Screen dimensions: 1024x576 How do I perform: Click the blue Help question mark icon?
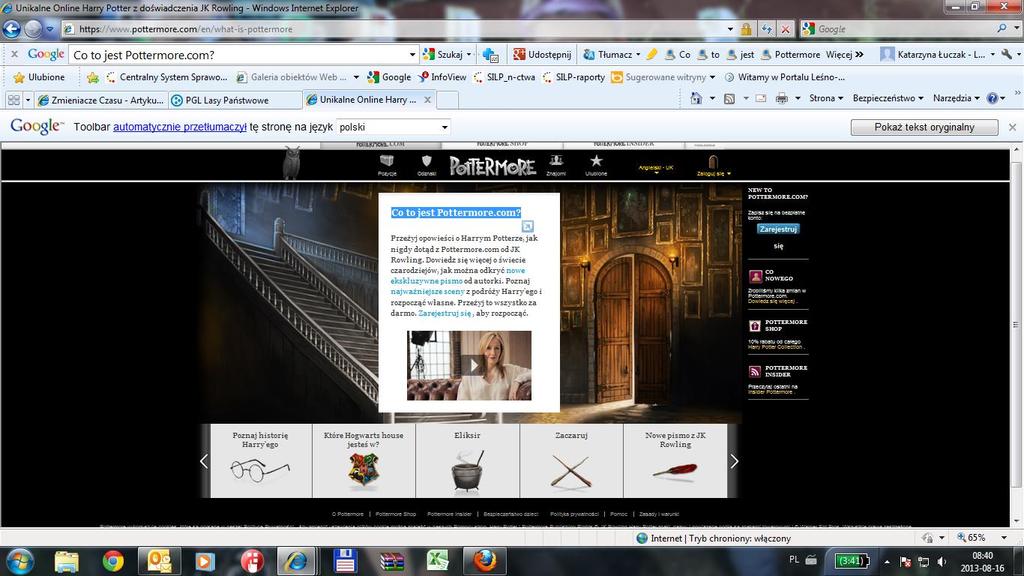993,98
